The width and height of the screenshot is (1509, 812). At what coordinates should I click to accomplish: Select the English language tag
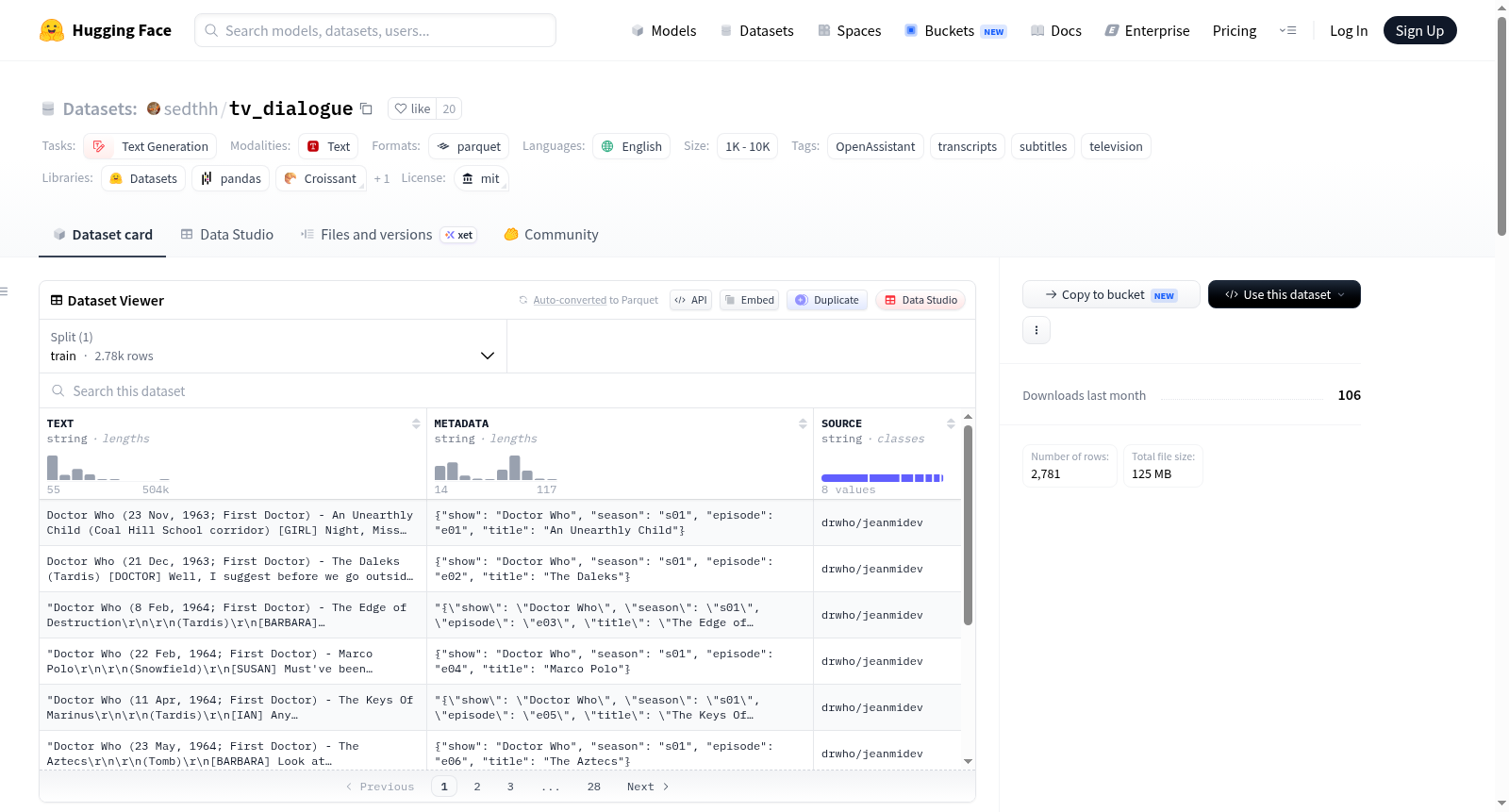pyautogui.click(x=631, y=146)
